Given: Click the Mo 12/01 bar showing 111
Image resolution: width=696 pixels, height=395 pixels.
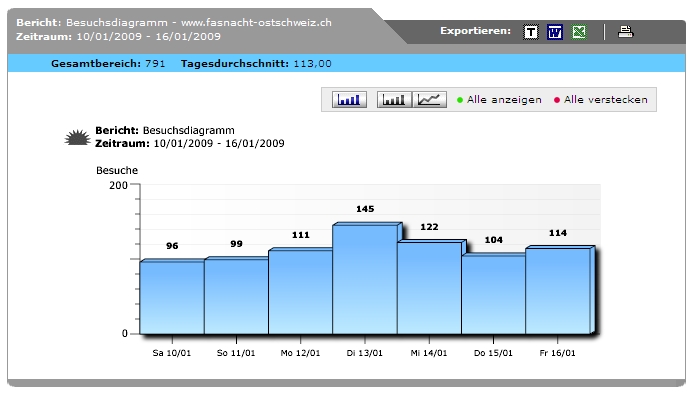Looking at the screenshot, I should coord(301,292).
